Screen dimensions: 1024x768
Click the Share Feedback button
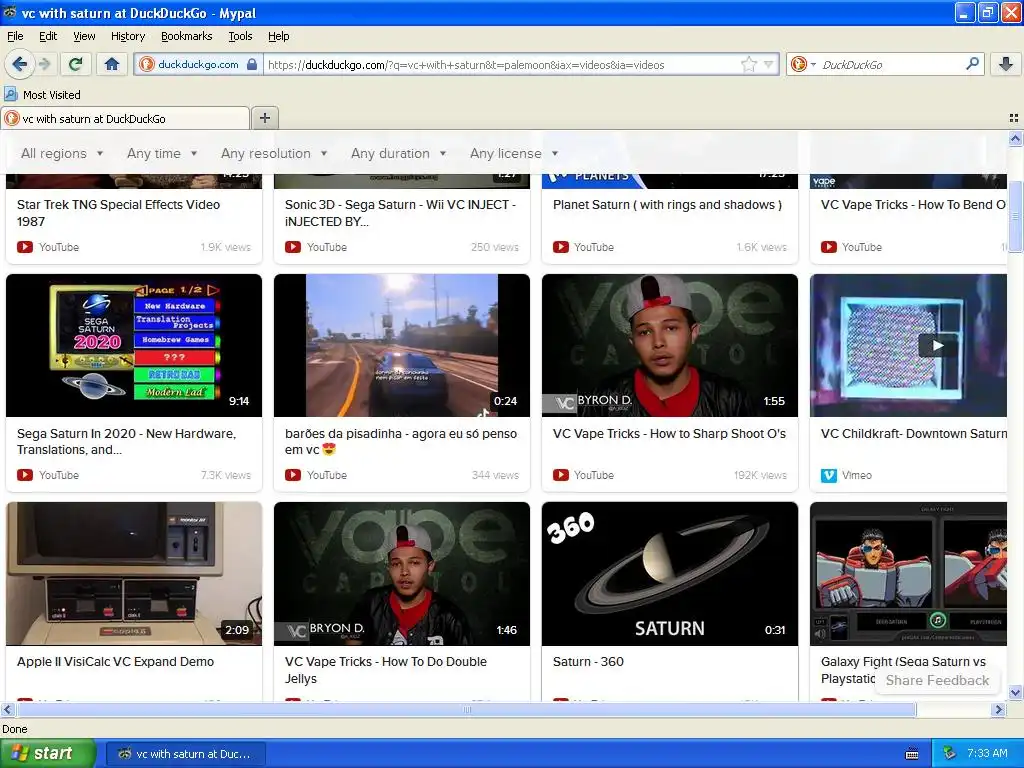pos(937,680)
